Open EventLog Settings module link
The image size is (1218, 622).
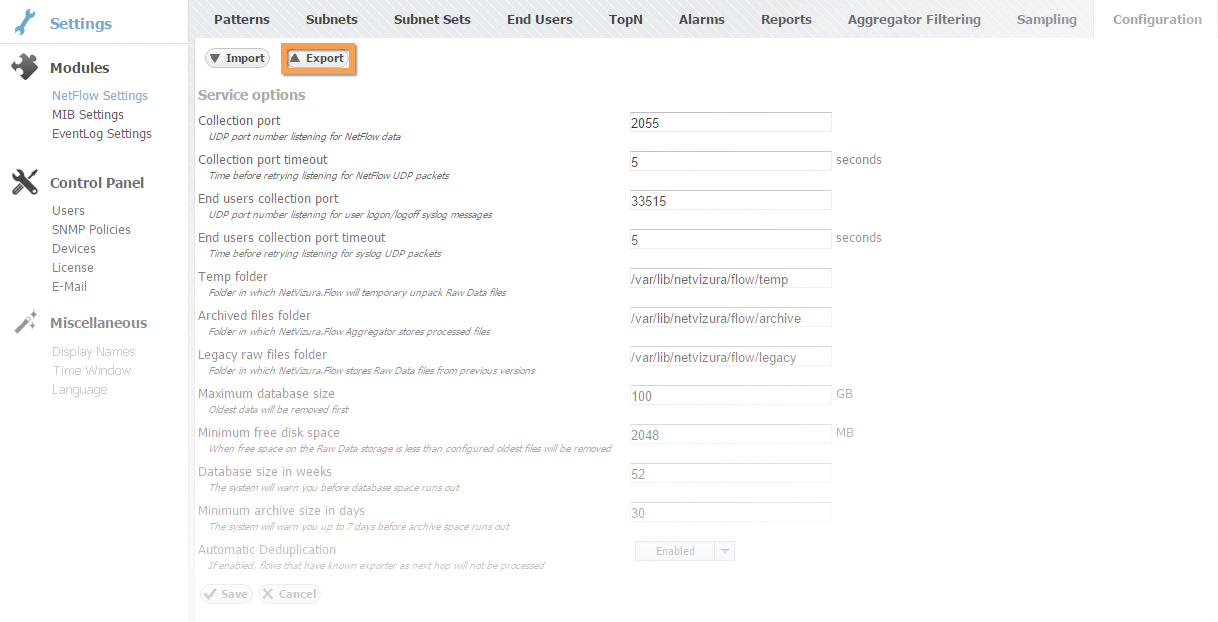point(102,134)
